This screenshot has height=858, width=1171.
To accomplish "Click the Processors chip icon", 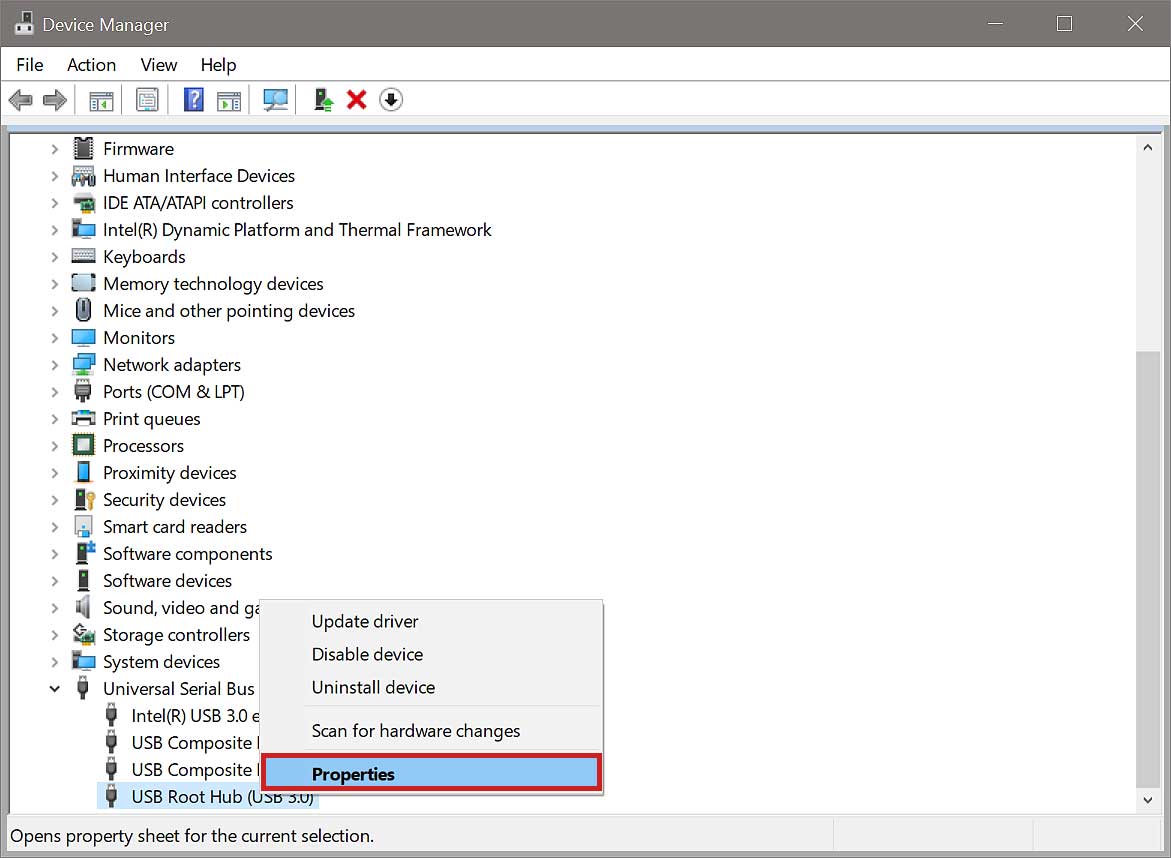I will [x=83, y=445].
